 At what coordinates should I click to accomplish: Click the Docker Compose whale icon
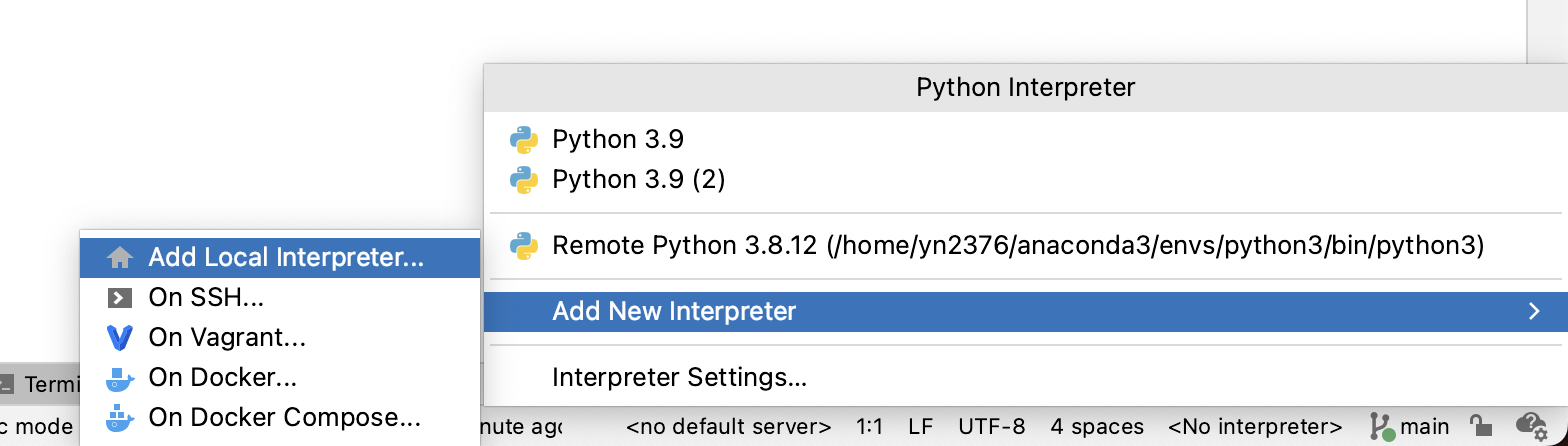click(x=119, y=417)
